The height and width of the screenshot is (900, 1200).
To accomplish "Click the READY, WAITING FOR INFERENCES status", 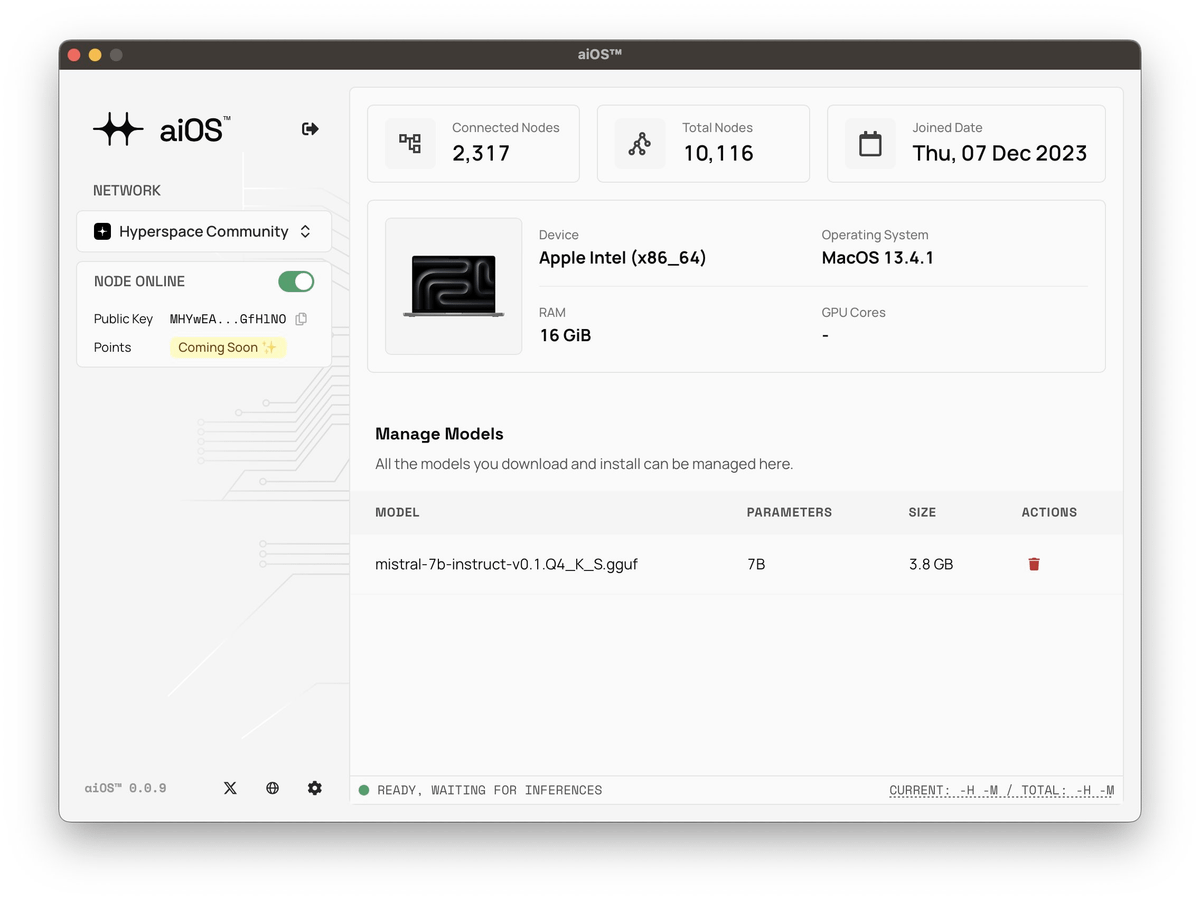I will point(489,789).
